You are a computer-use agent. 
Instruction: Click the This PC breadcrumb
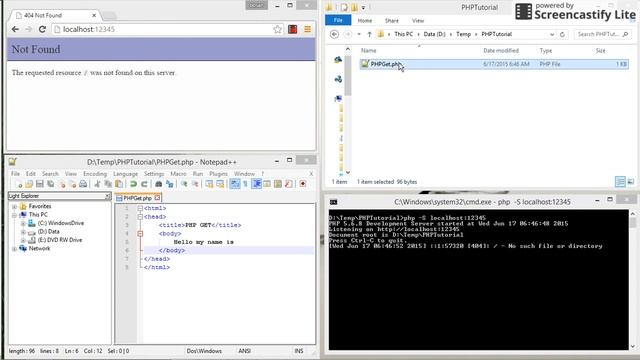point(403,34)
